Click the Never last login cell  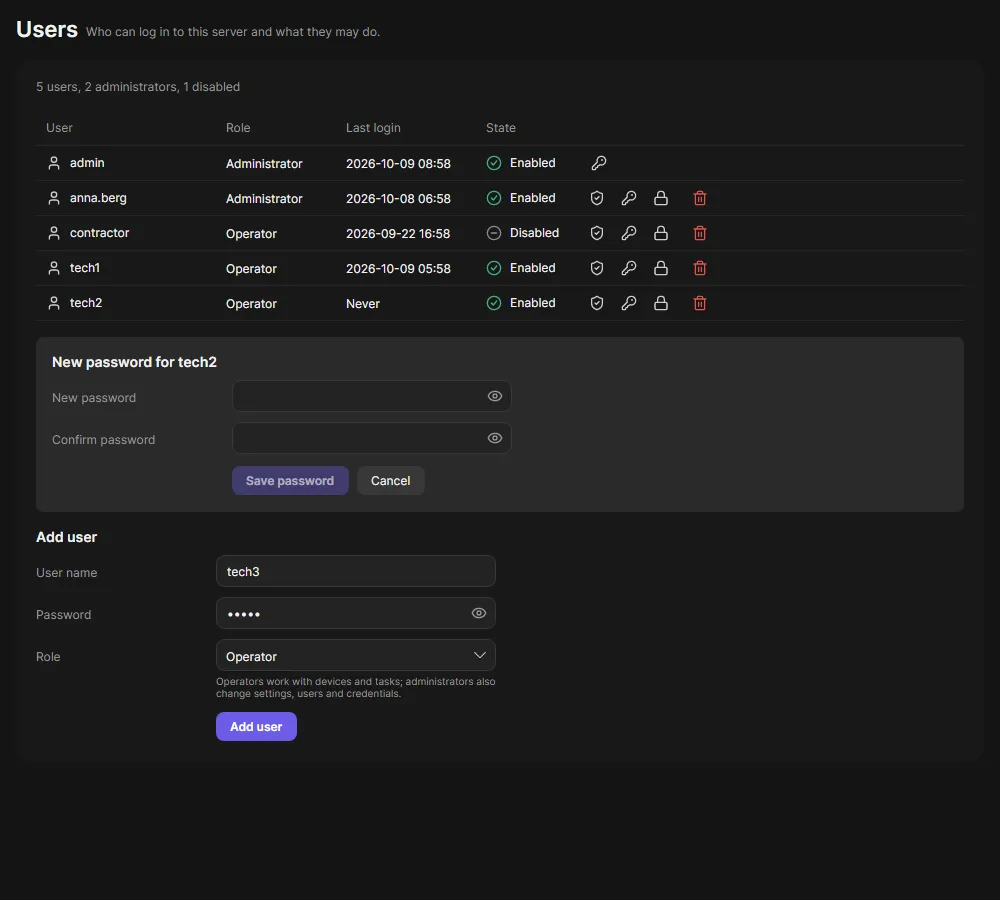pos(363,304)
